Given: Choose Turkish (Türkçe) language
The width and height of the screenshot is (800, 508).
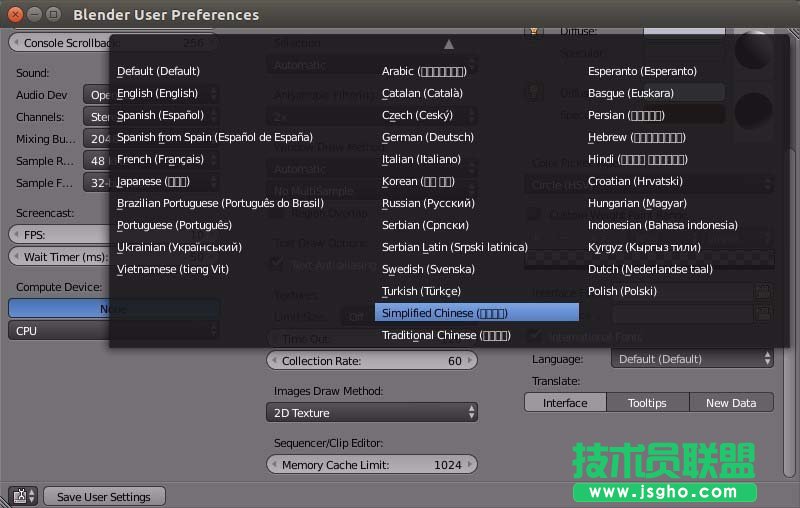Looking at the screenshot, I should 421,291.
